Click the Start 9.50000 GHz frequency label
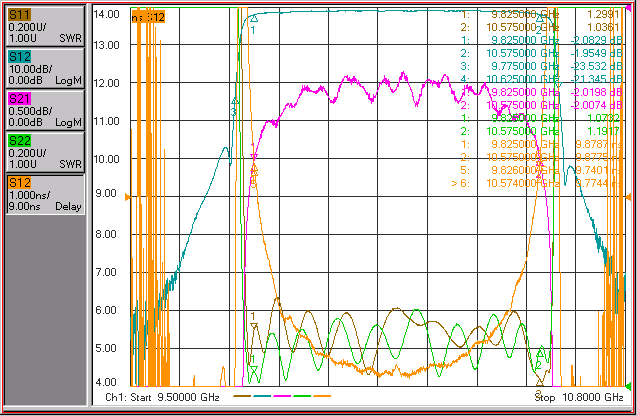This screenshot has width=637, height=416. (x=175, y=397)
